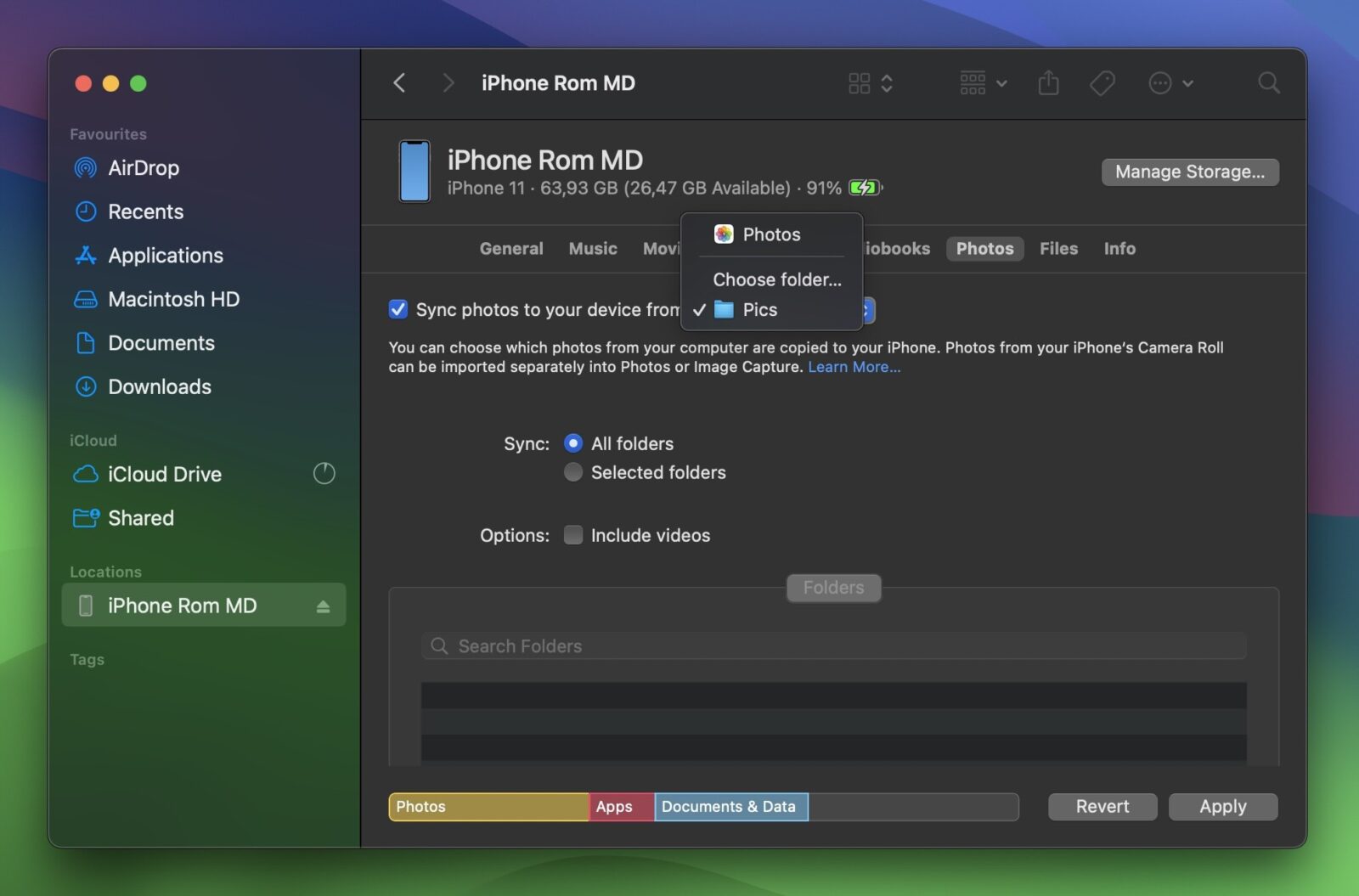This screenshot has height=896, width=1359.
Task: Select Choose folder… menu entry
Action: click(776, 279)
